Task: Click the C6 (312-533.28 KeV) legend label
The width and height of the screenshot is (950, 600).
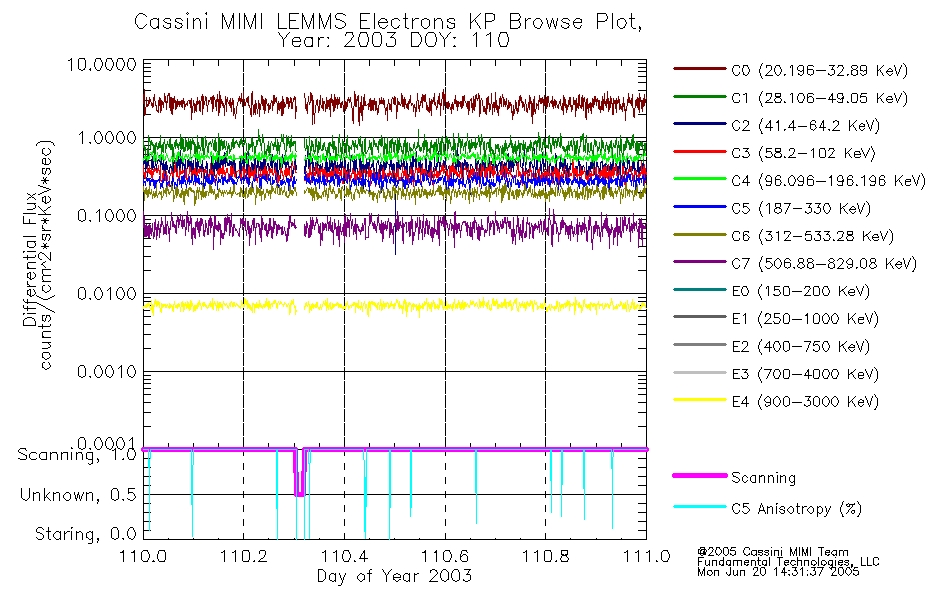Action: (812, 236)
